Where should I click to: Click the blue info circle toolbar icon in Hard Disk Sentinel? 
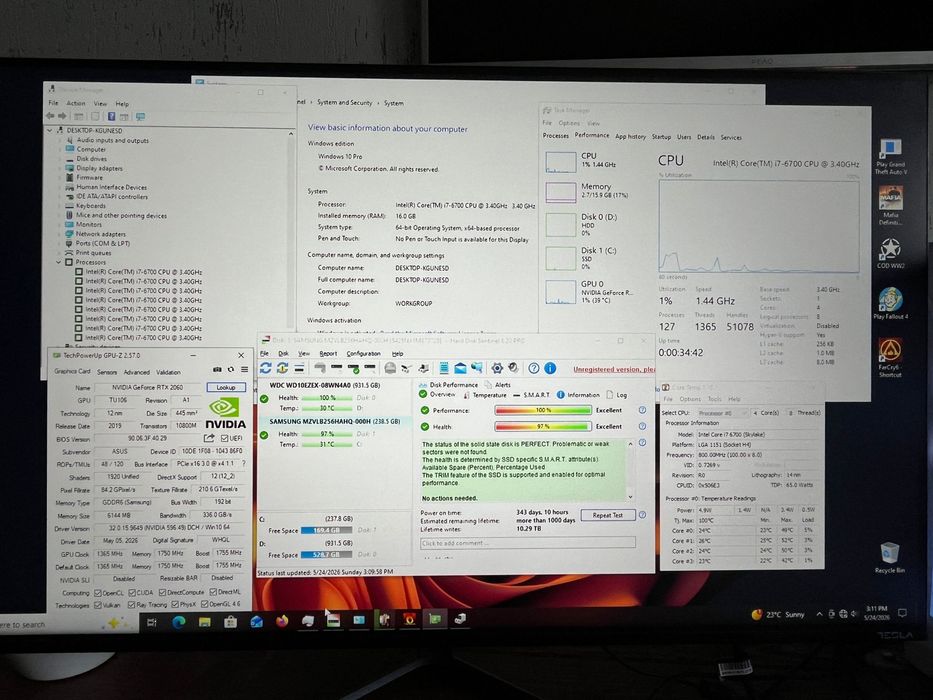[550, 368]
